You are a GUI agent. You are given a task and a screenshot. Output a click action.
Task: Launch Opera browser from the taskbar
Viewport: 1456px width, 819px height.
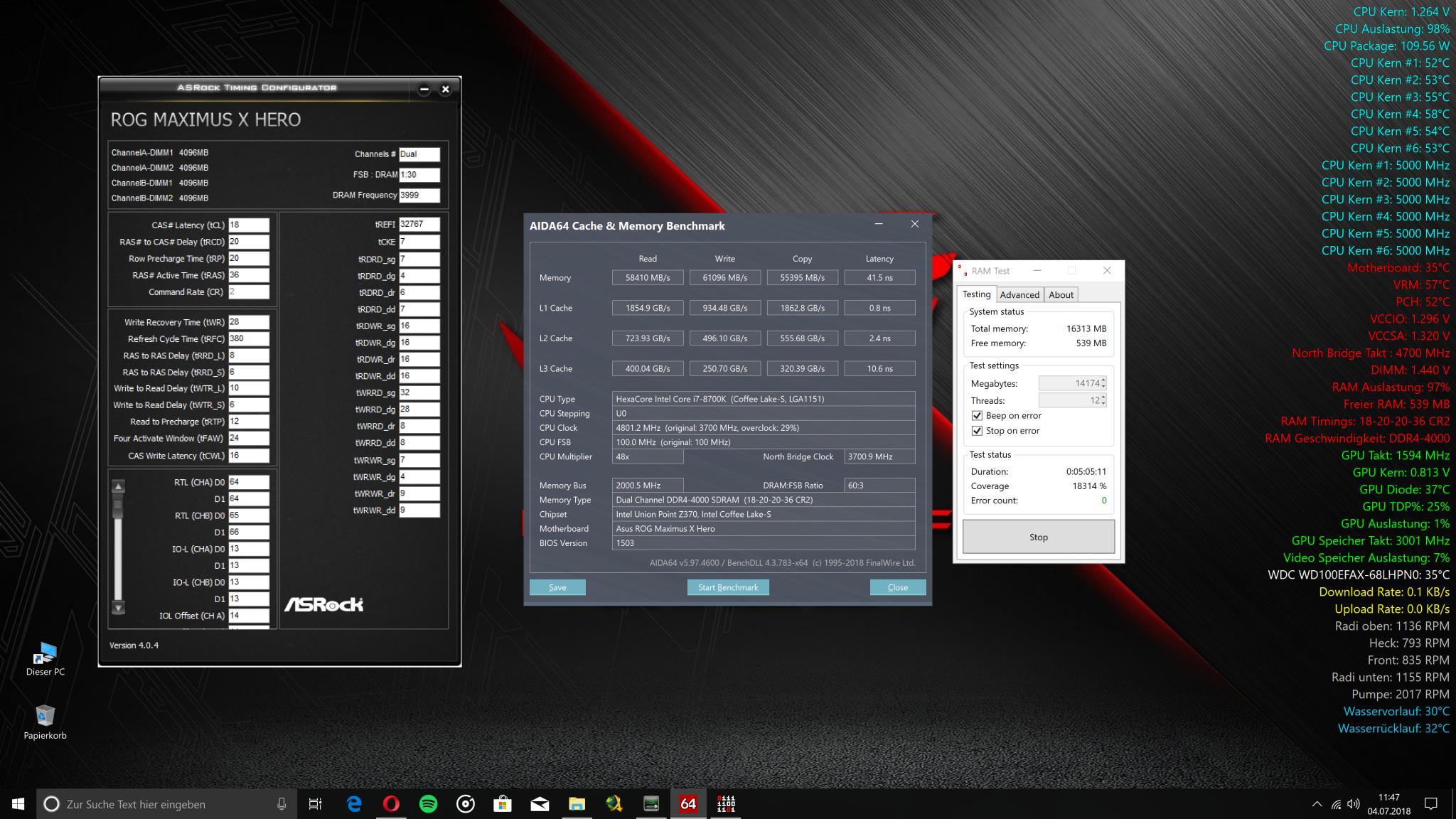pos(391,804)
